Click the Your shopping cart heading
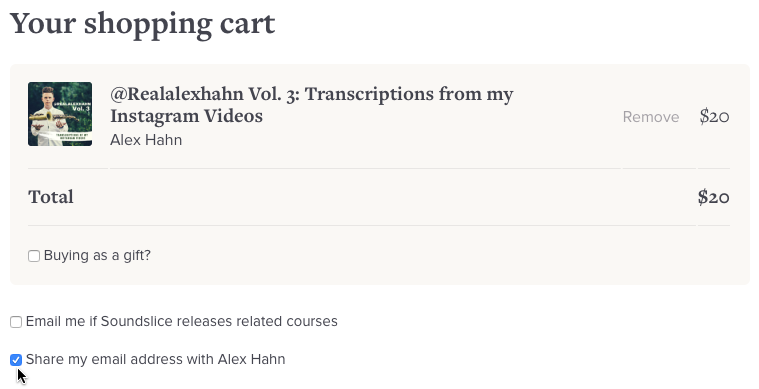This screenshot has height=389, width=759. tap(143, 24)
